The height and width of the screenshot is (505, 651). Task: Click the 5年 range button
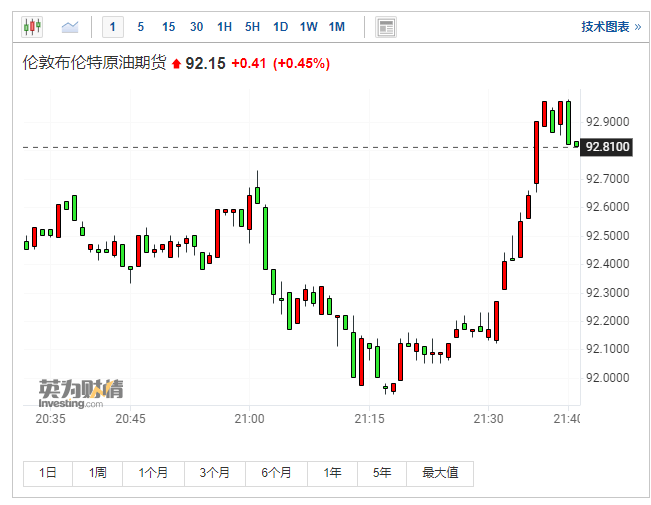coord(382,473)
